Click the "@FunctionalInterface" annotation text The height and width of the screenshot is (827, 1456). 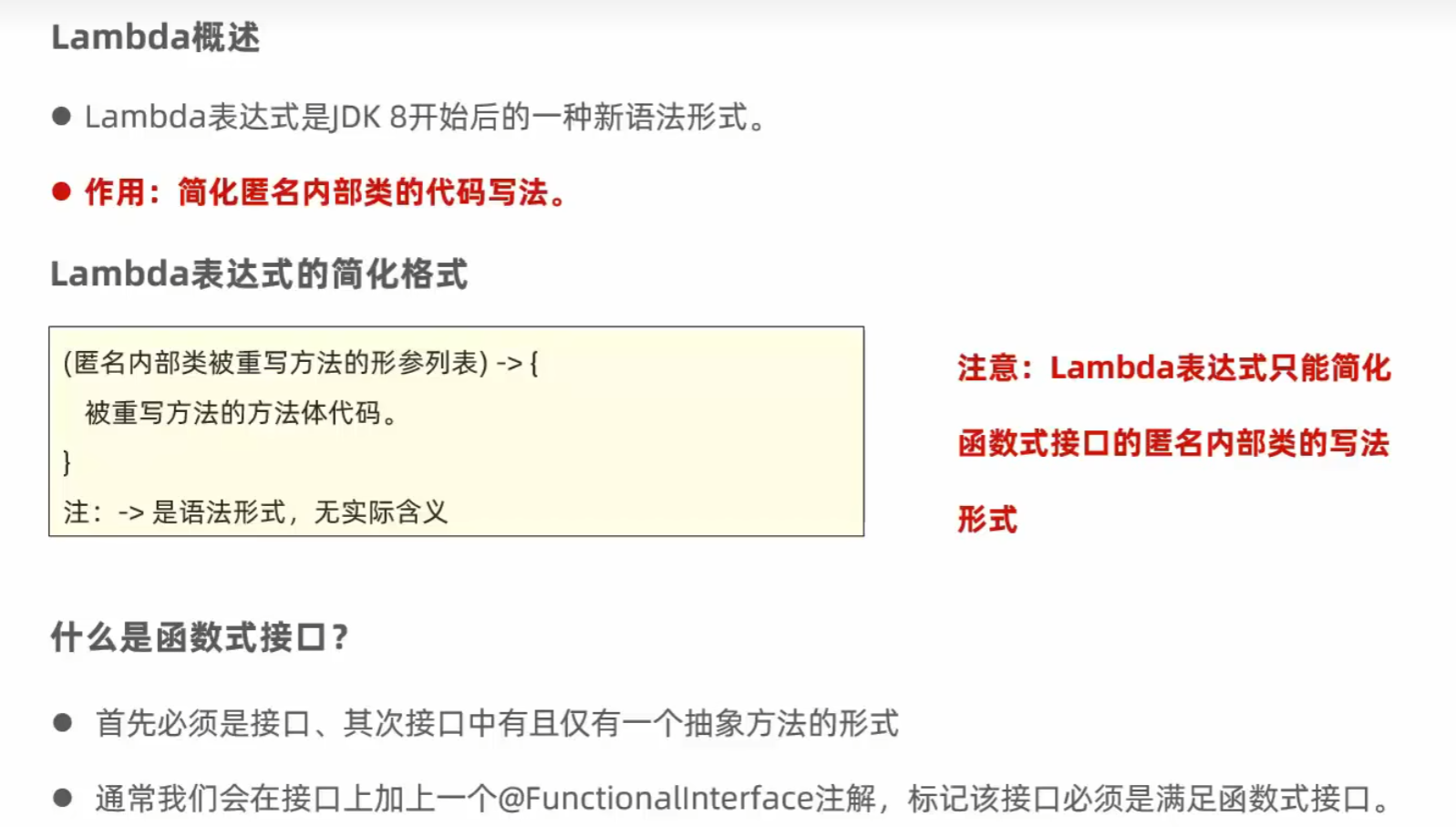pos(656,799)
